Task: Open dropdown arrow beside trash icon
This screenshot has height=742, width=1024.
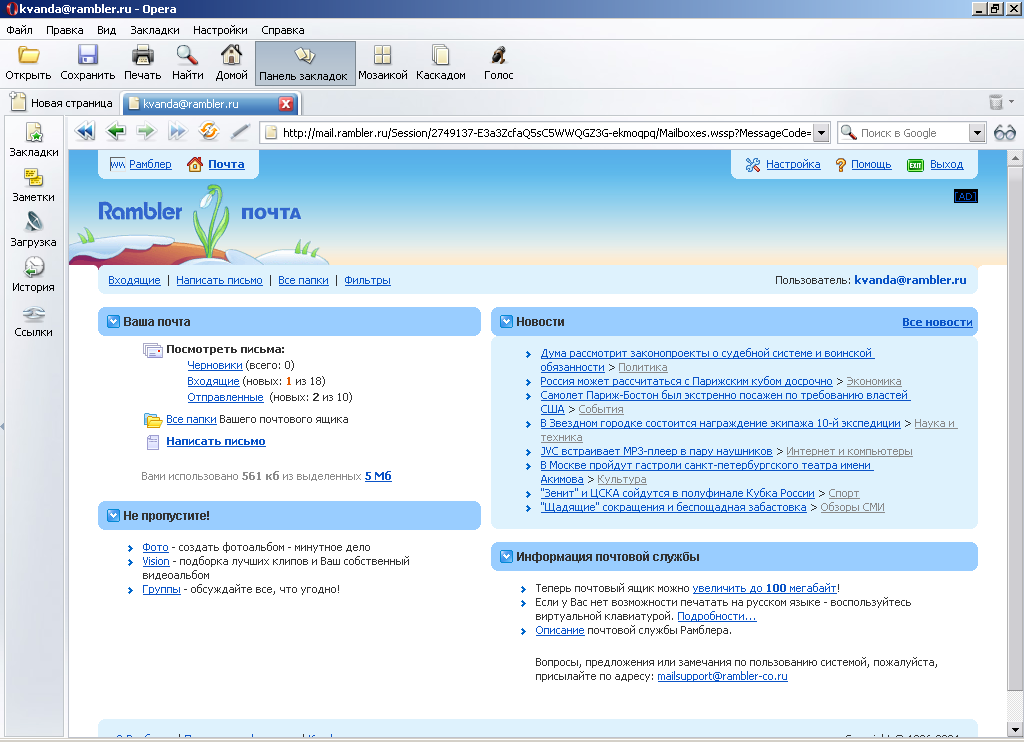Action: pos(1012,101)
